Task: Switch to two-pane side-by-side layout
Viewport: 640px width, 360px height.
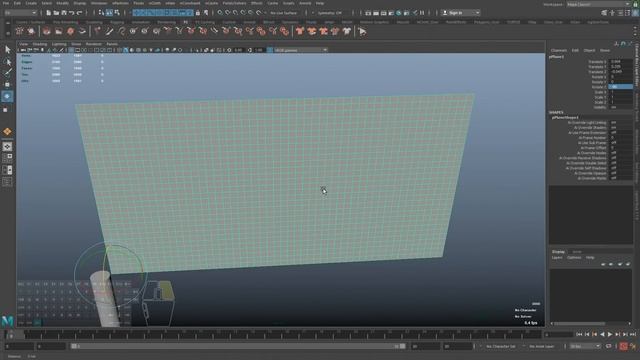Action: coord(7,170)
